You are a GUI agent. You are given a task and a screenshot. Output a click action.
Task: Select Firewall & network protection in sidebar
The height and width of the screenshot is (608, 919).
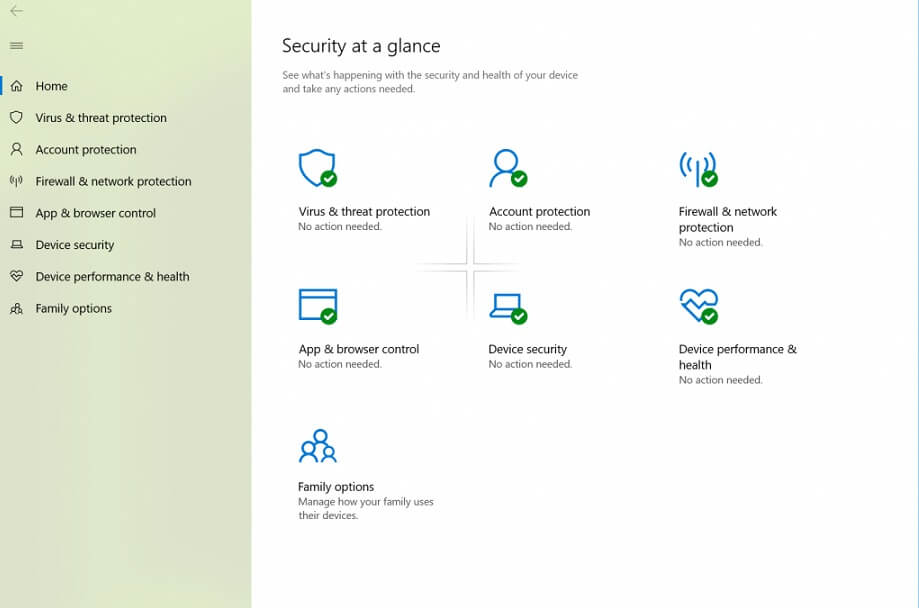pos(113,181)
